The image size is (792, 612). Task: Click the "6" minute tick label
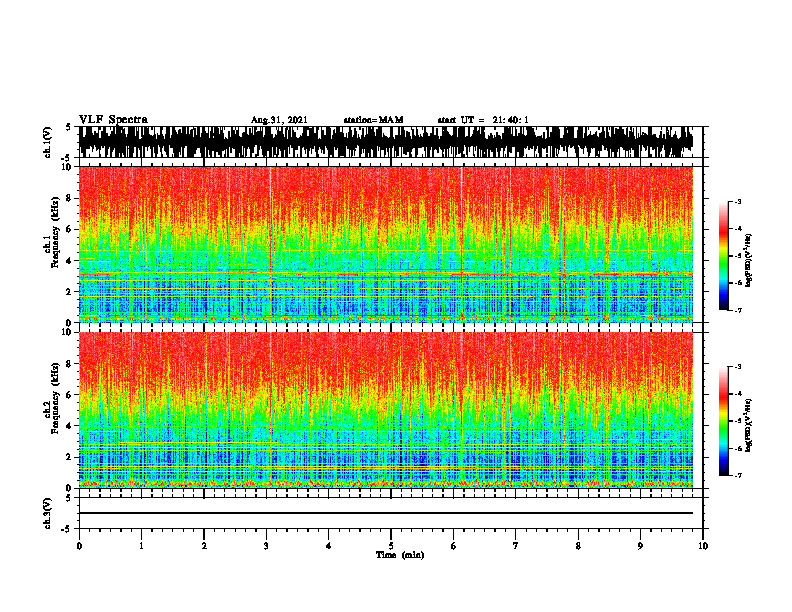[x=454, y=546]
